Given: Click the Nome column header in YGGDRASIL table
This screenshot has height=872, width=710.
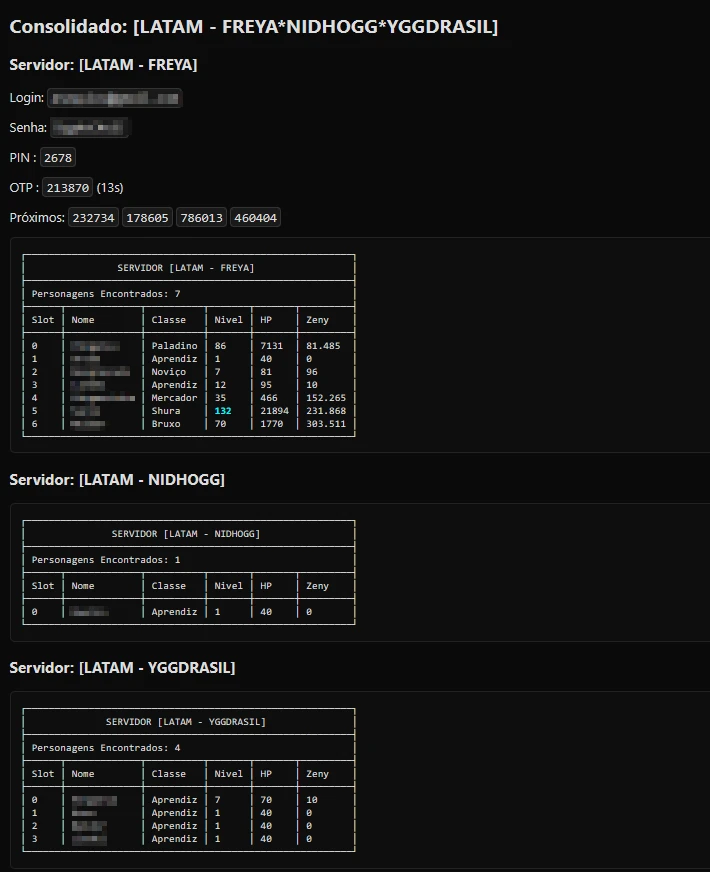Looking at the screenshot, I should click(83, 774).
